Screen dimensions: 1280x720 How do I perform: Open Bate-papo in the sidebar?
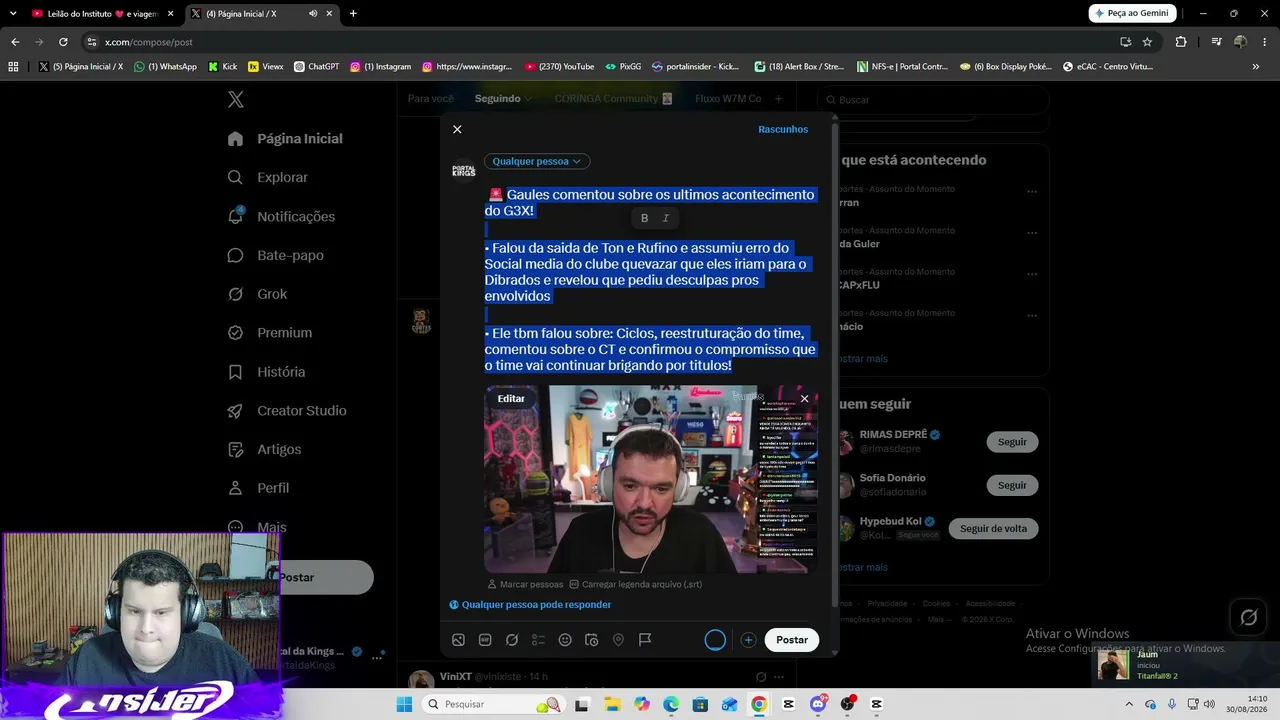tap(276, 255)
